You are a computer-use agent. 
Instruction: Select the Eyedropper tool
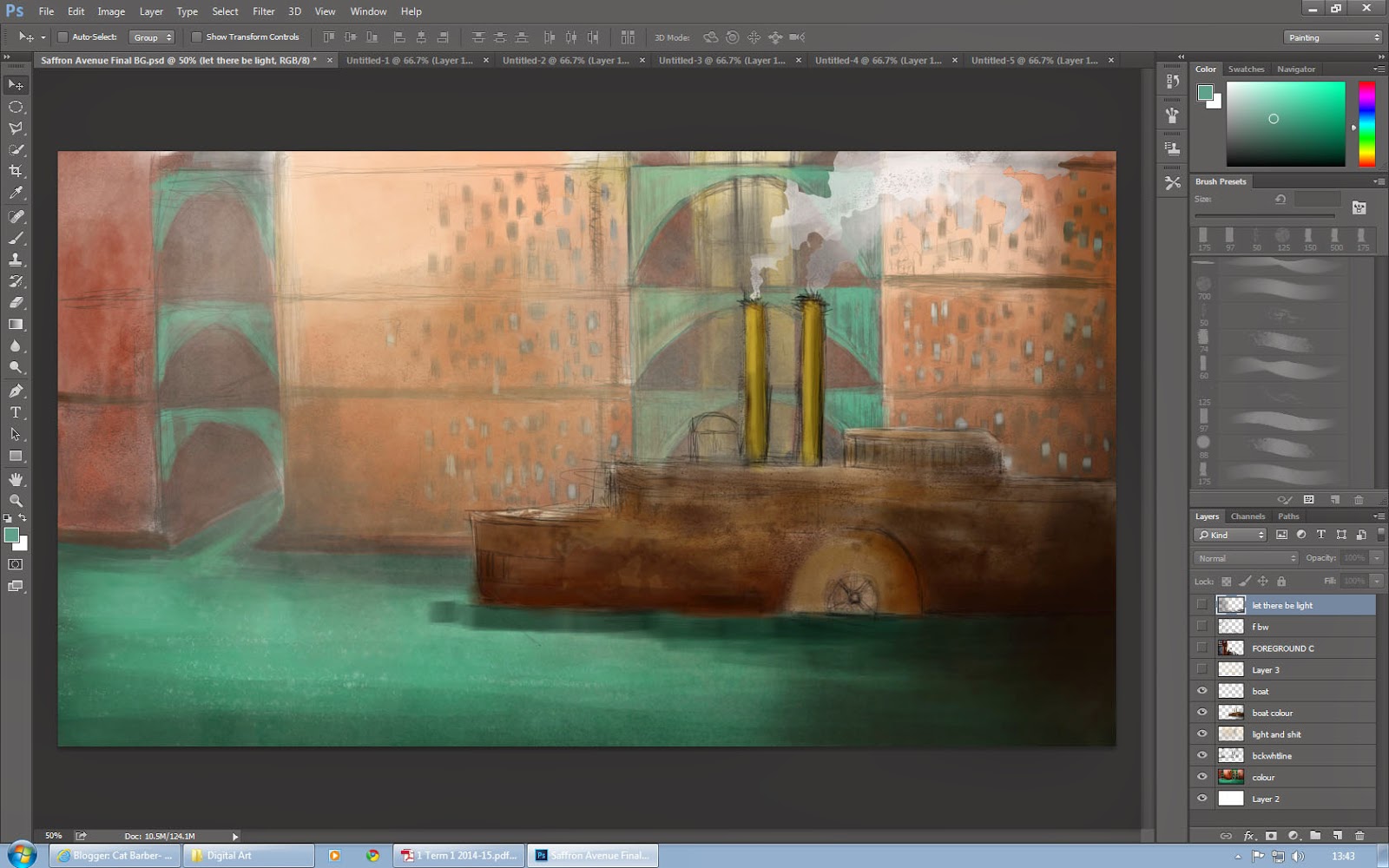point(16,194)
